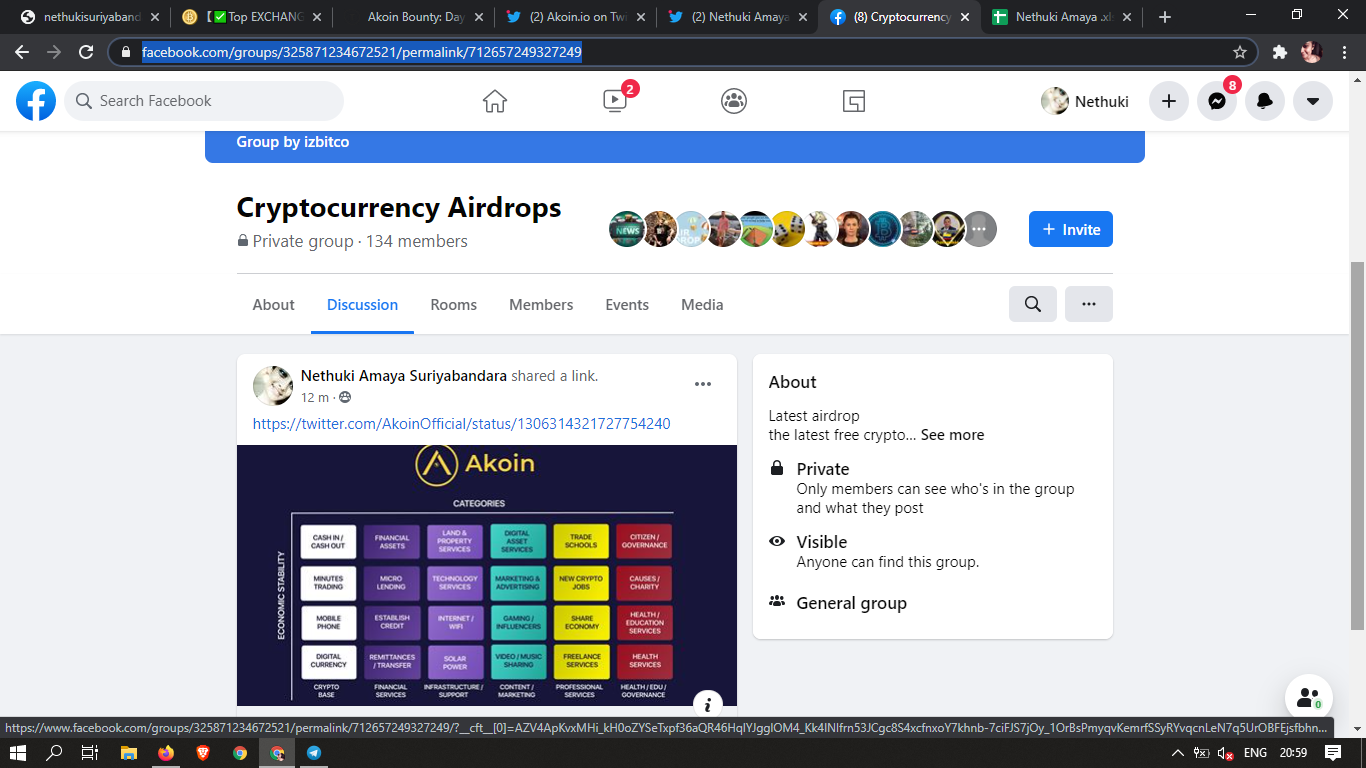This screenshot has height=768, width=1366.
Task: Show more members via grey ellipsis avatar
Action: pos(979,229)
